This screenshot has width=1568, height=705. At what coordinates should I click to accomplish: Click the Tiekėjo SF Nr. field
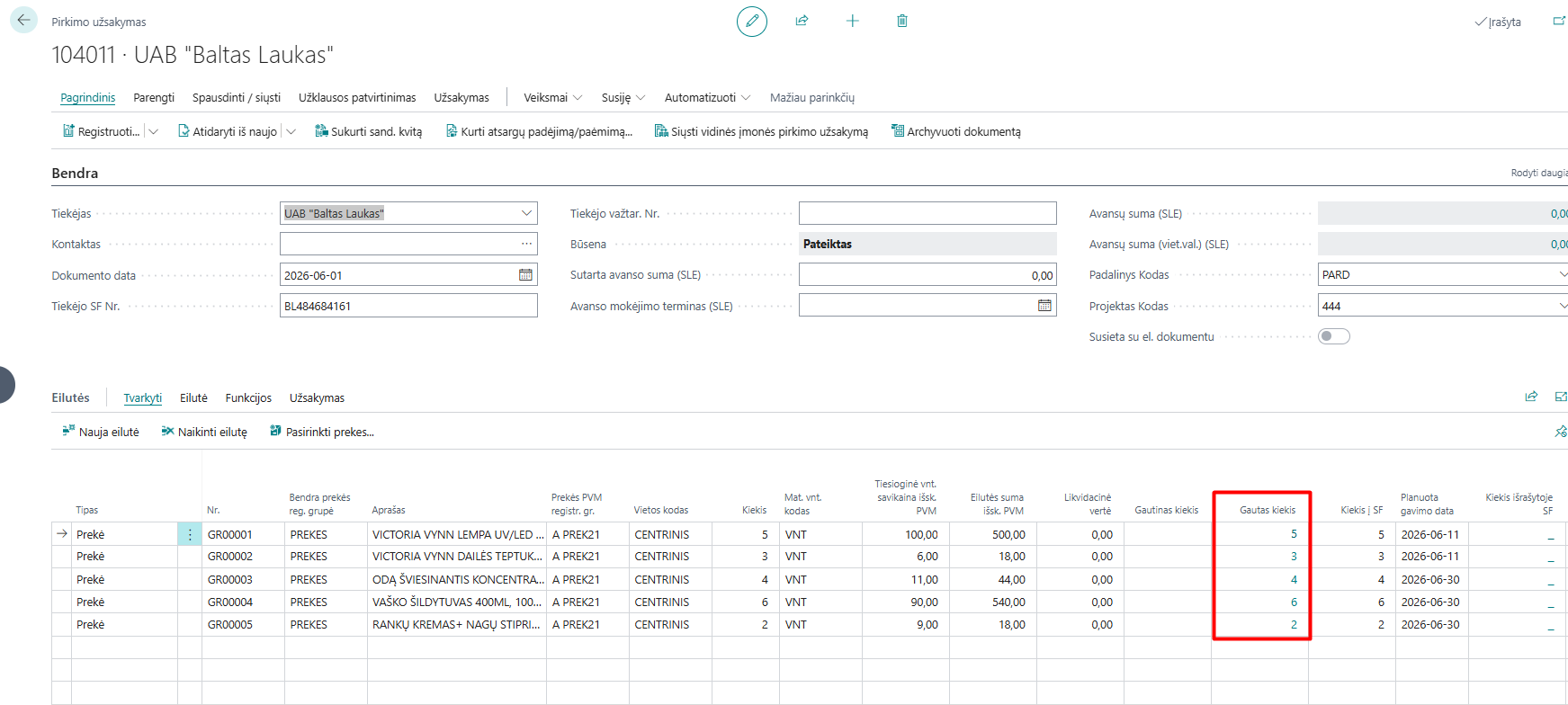(x=408, y=306)
